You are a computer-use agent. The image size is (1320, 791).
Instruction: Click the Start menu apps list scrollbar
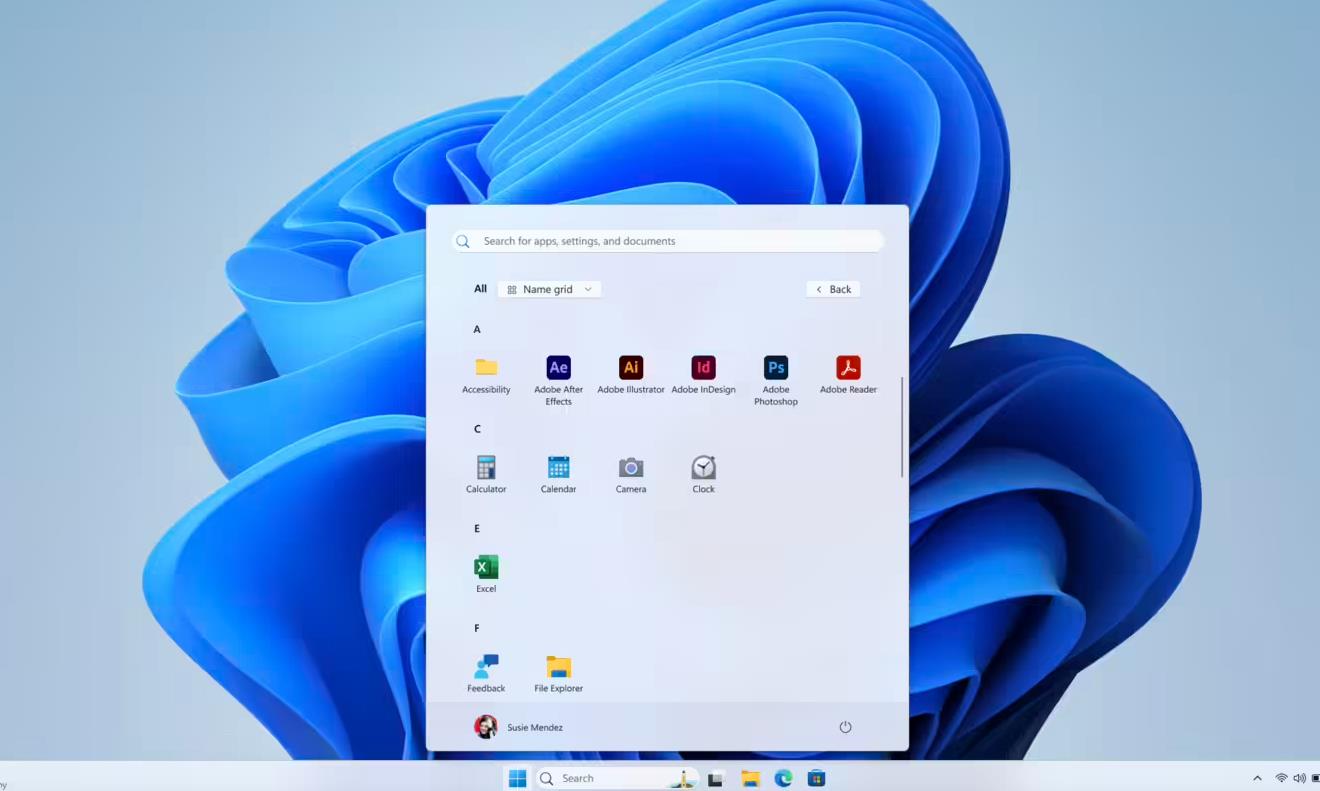(x=902, y=427)
